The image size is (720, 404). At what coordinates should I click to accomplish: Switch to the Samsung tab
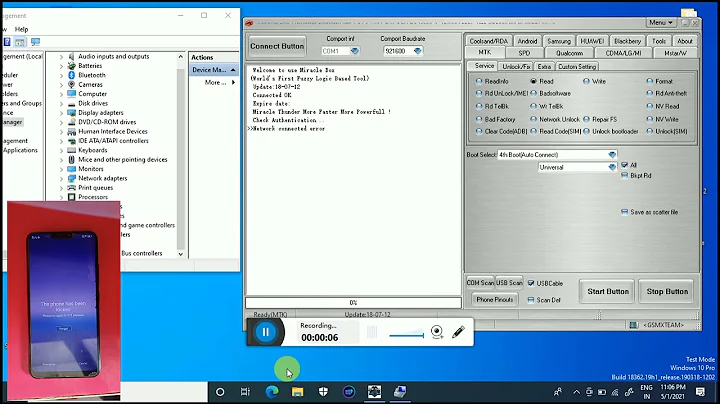click(559, 41)
